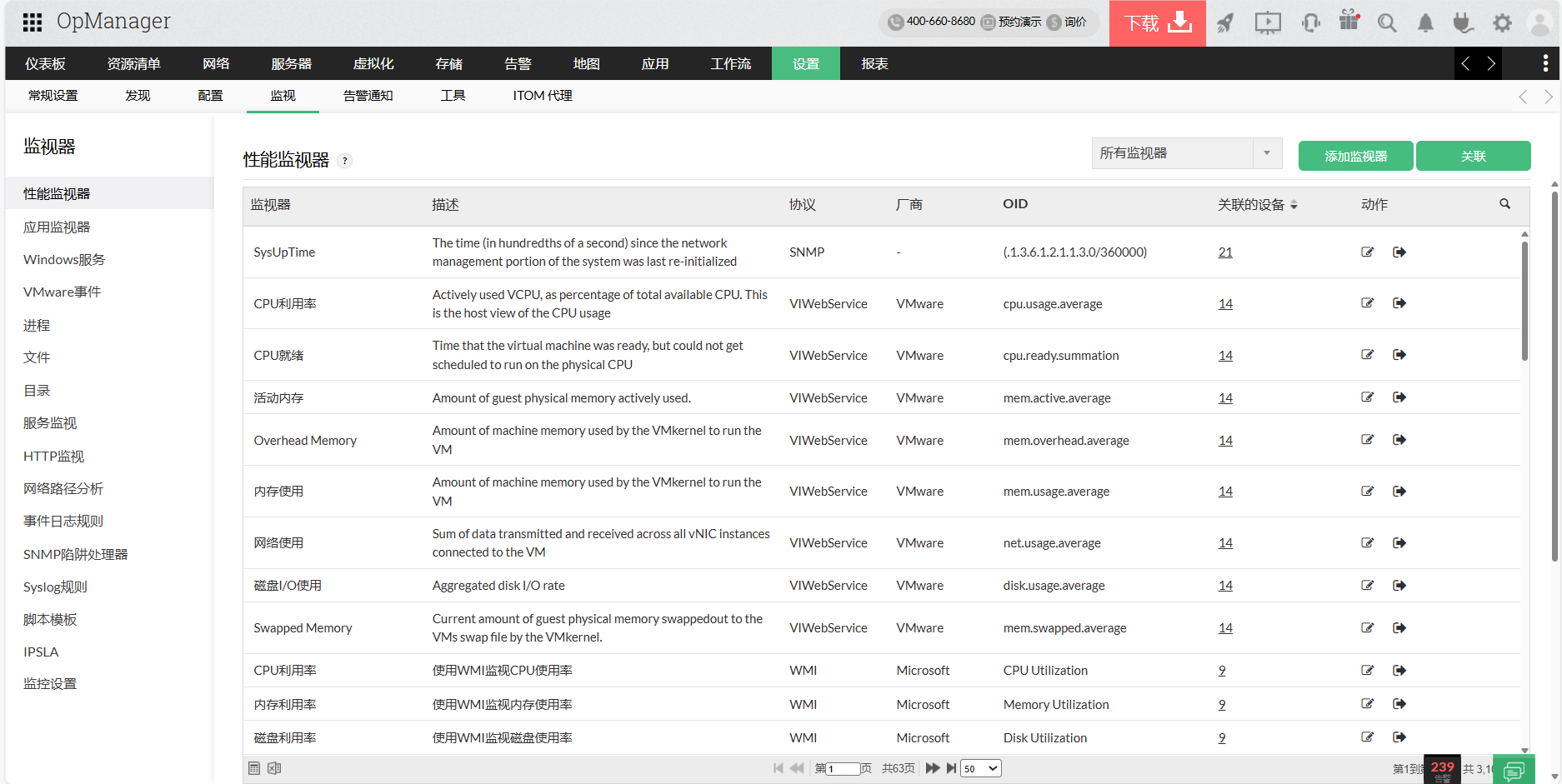Image resolution: width=1562 pixels, height=784 pixels.
Task: Open the user profile avatar
Action: 1540,22
